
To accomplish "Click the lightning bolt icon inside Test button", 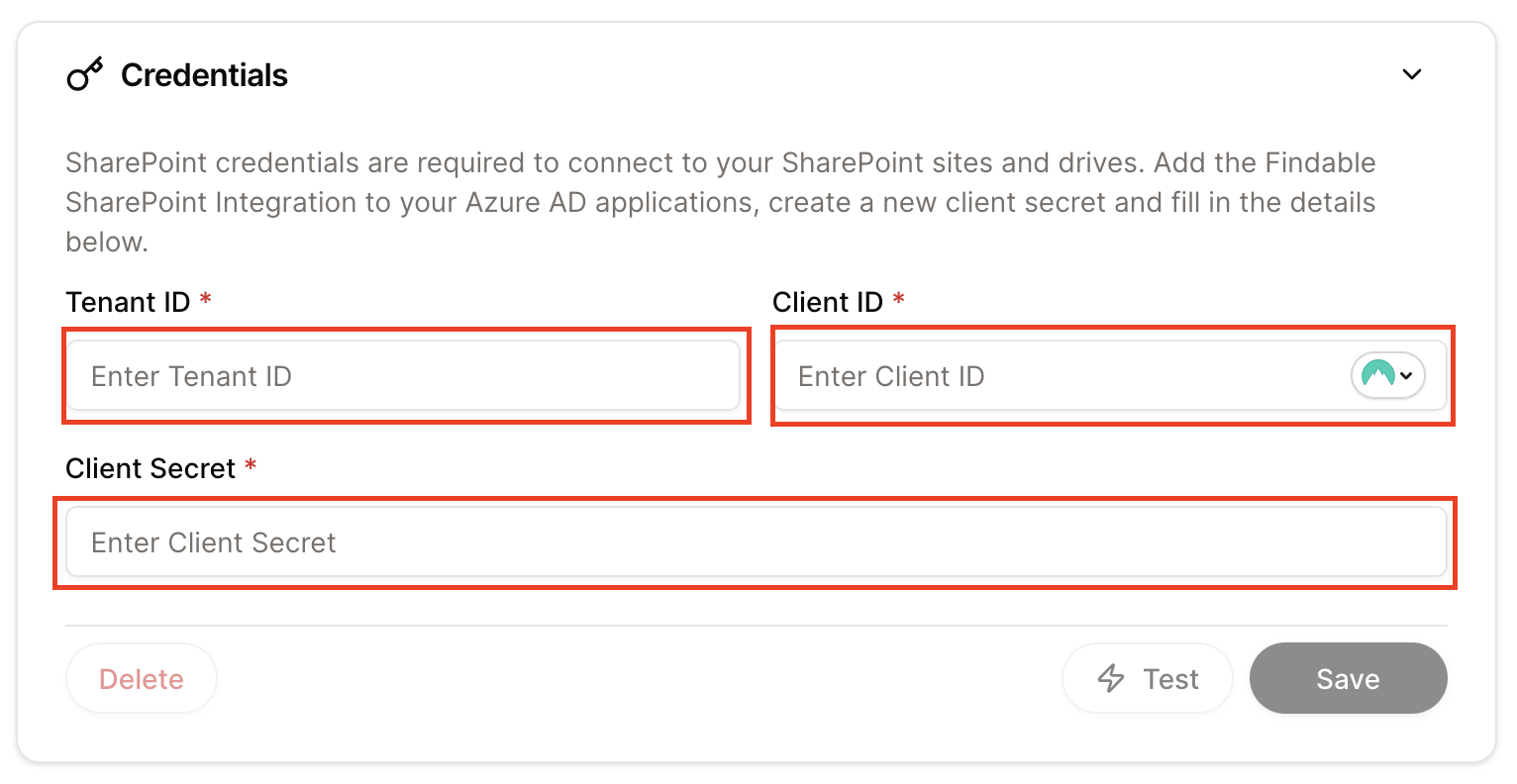I will point(1110,678).
